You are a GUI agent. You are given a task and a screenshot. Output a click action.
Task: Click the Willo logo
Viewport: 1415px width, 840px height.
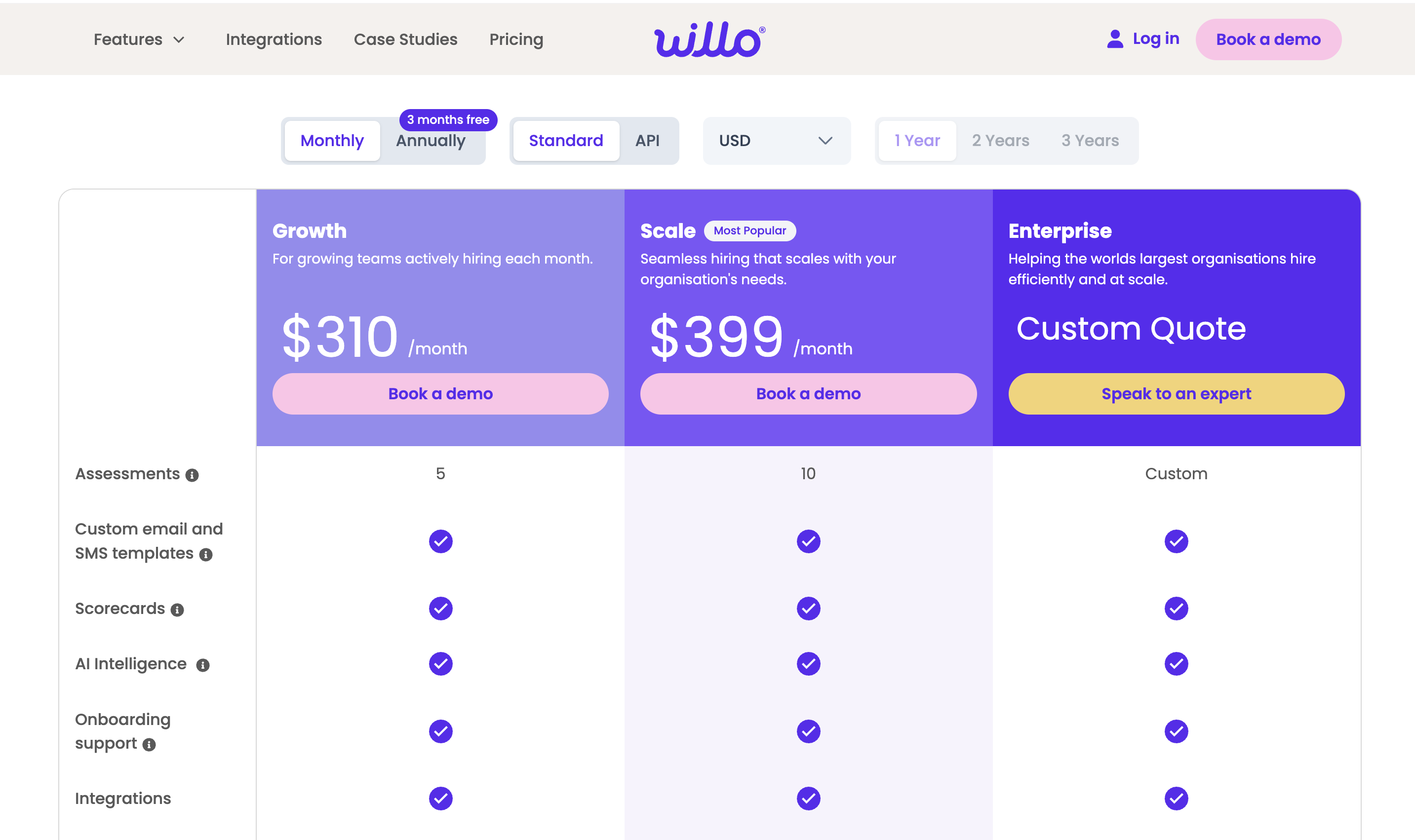point(709,39)
